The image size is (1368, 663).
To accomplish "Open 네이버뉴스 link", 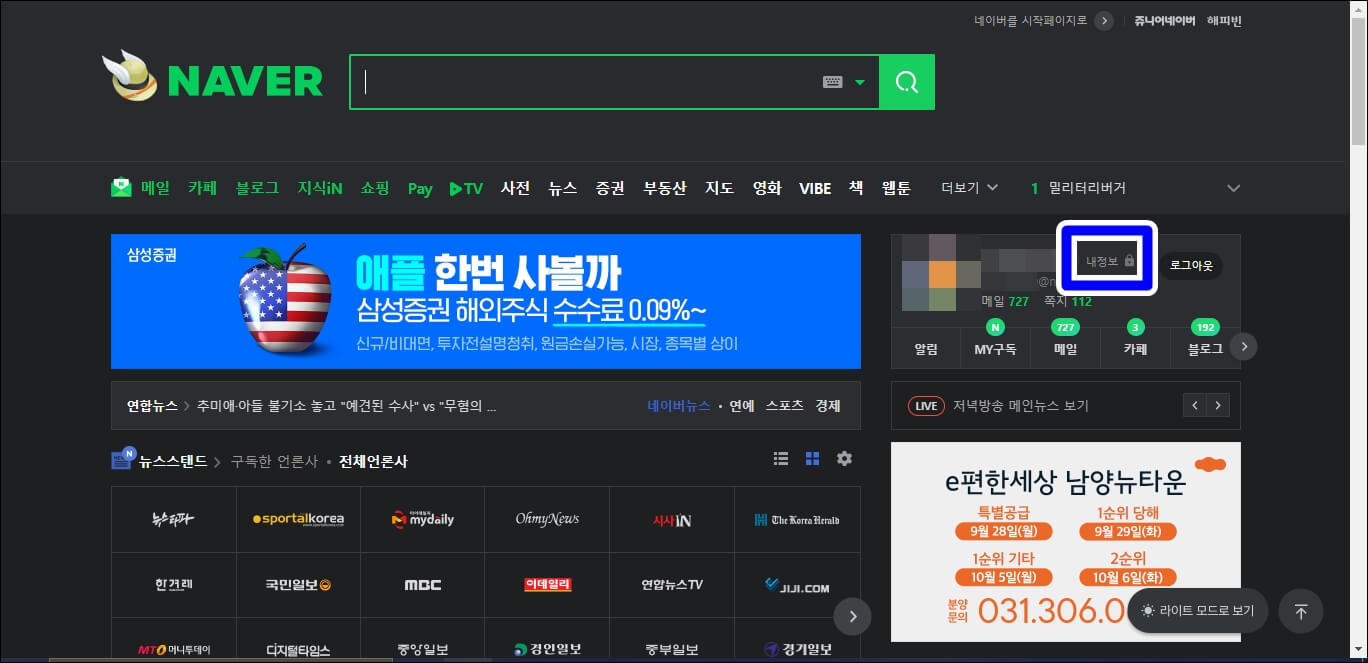I will pos(679,406).
